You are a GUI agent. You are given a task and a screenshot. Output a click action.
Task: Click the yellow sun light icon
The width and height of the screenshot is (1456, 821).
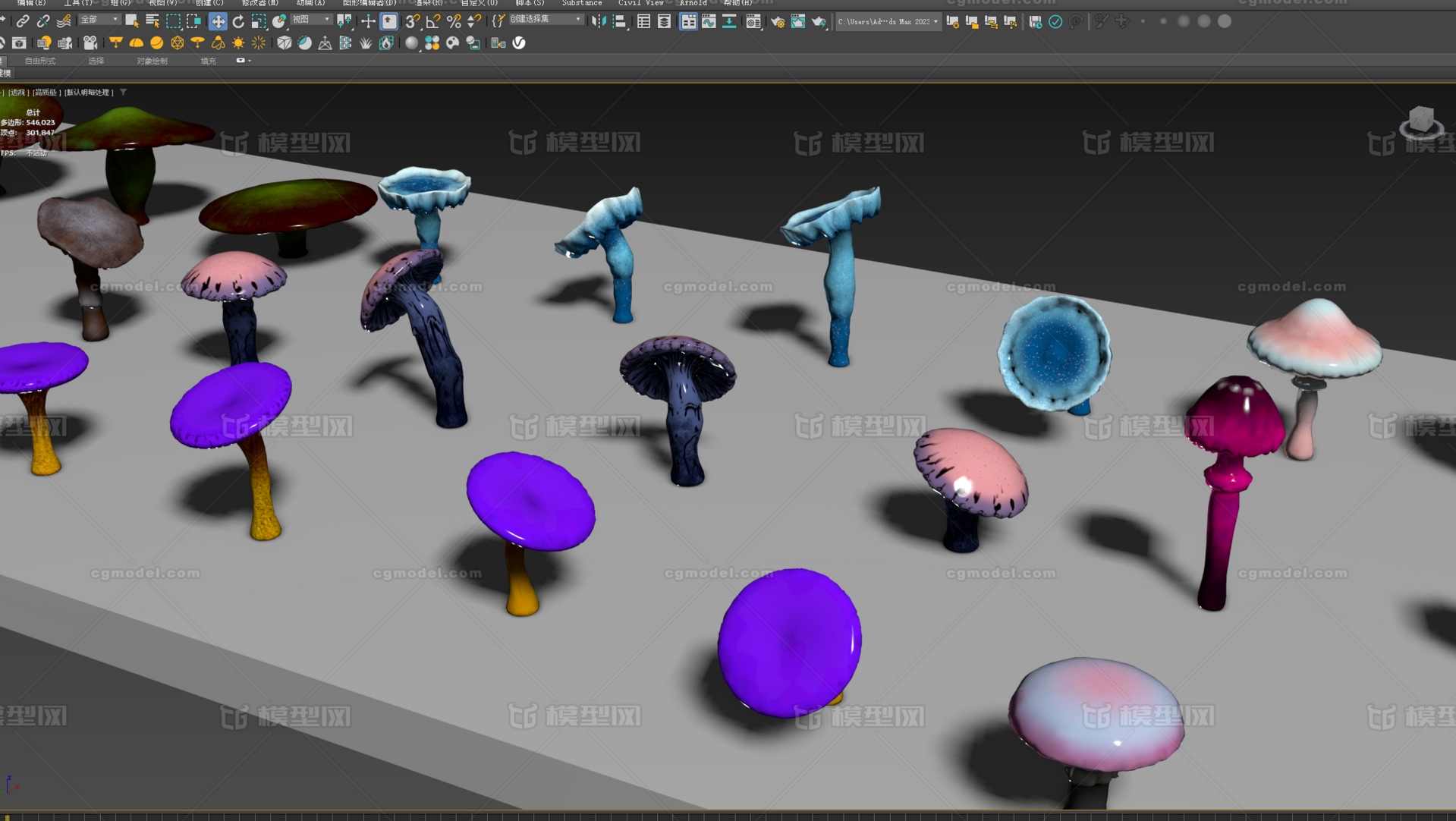[x=238, y=43]
